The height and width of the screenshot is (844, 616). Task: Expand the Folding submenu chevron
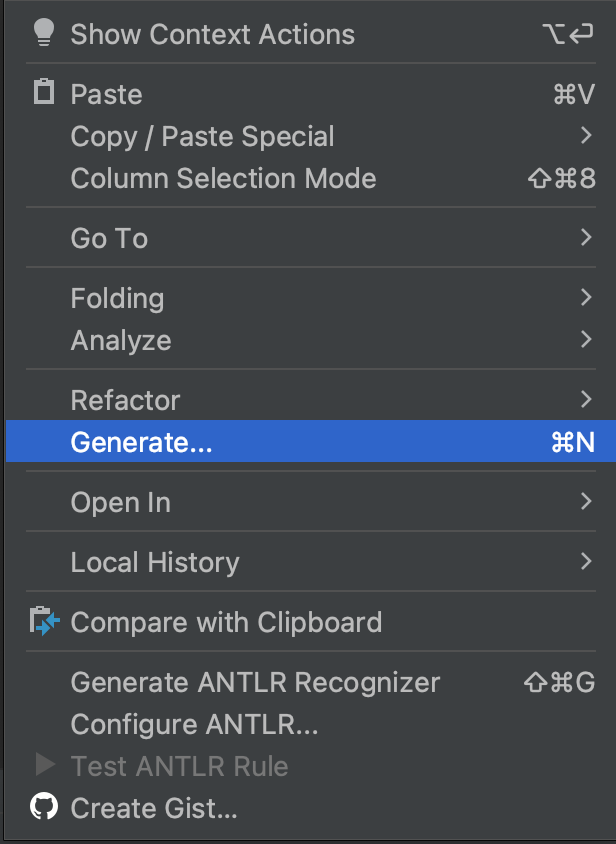pyautogui.click(x=586, y=297)
